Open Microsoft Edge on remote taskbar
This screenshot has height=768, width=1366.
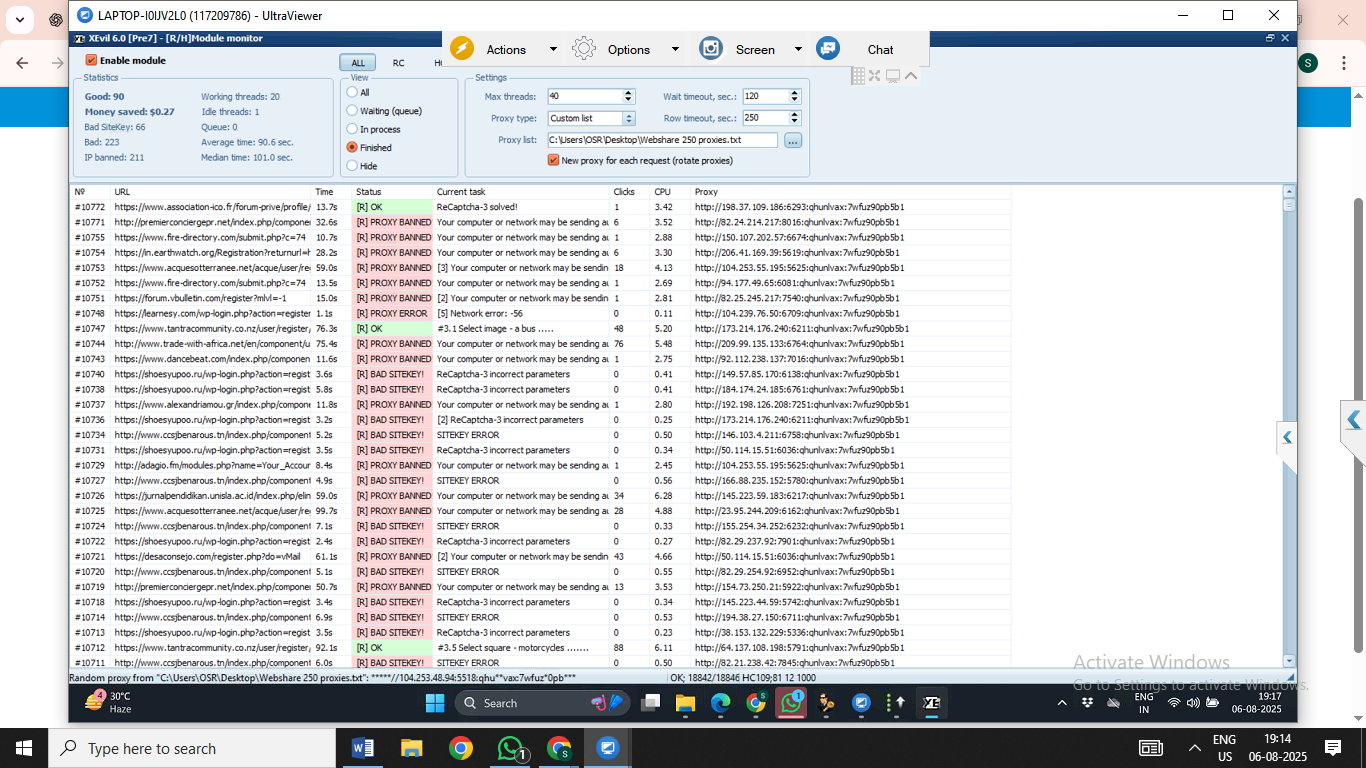point(721,703)
